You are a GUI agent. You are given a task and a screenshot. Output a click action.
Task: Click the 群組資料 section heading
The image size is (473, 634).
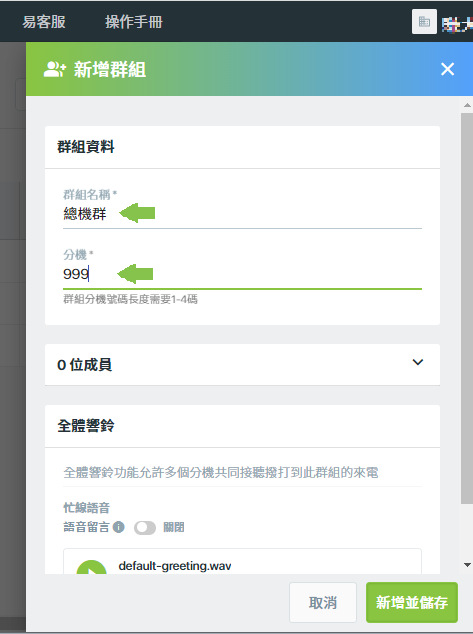(x=86, y=147)
